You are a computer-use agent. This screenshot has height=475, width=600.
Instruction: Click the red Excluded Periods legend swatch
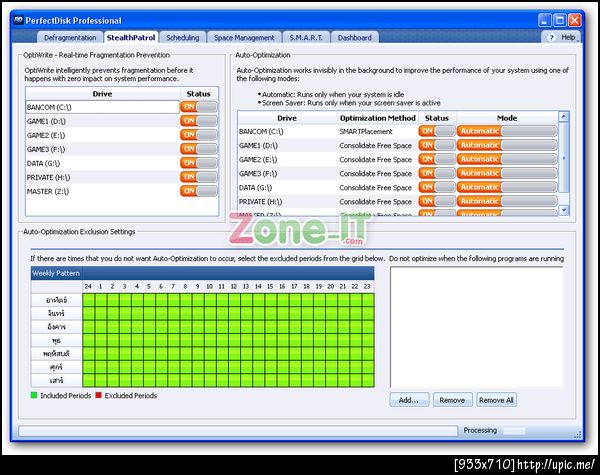pyautogui.click(x=98, y=395)
